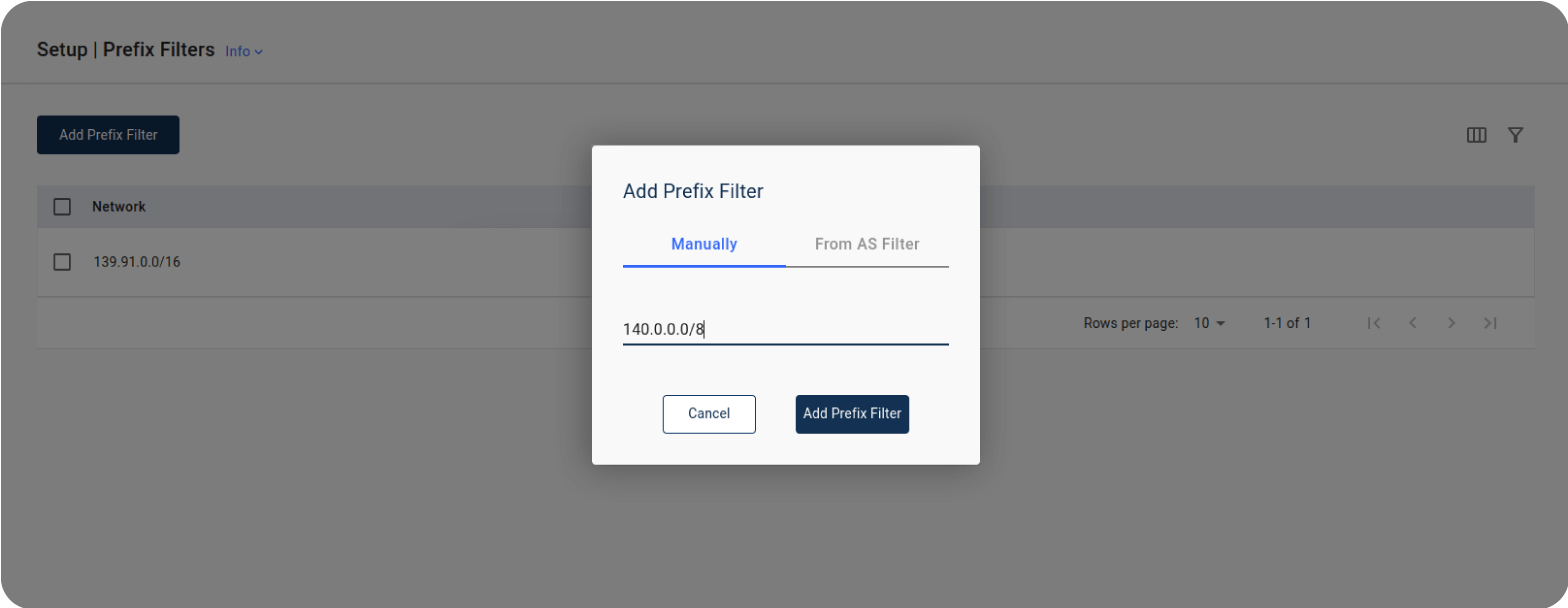Click the previous page arrow
This screenshot has height=608, width=1568.
[1413, 323]
